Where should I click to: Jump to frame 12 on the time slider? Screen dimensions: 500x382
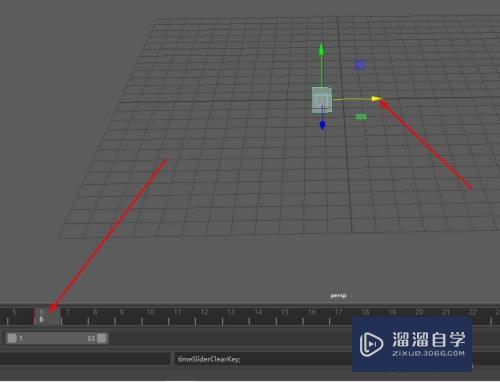(x=204, y=312)
